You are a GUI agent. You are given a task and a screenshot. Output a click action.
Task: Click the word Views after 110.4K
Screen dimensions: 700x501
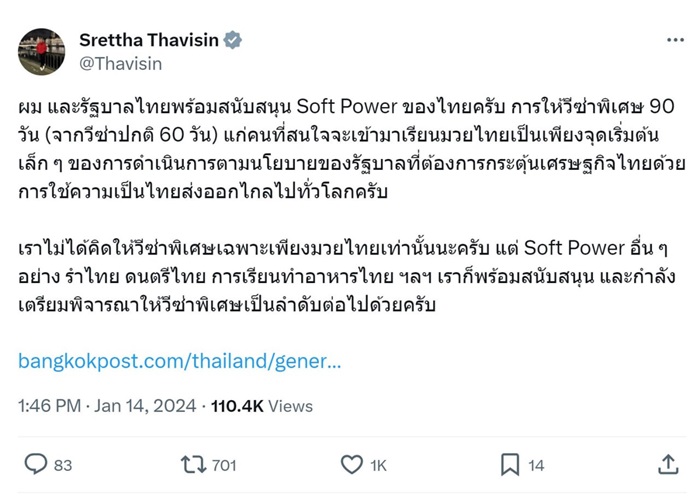tap(293, 407)
